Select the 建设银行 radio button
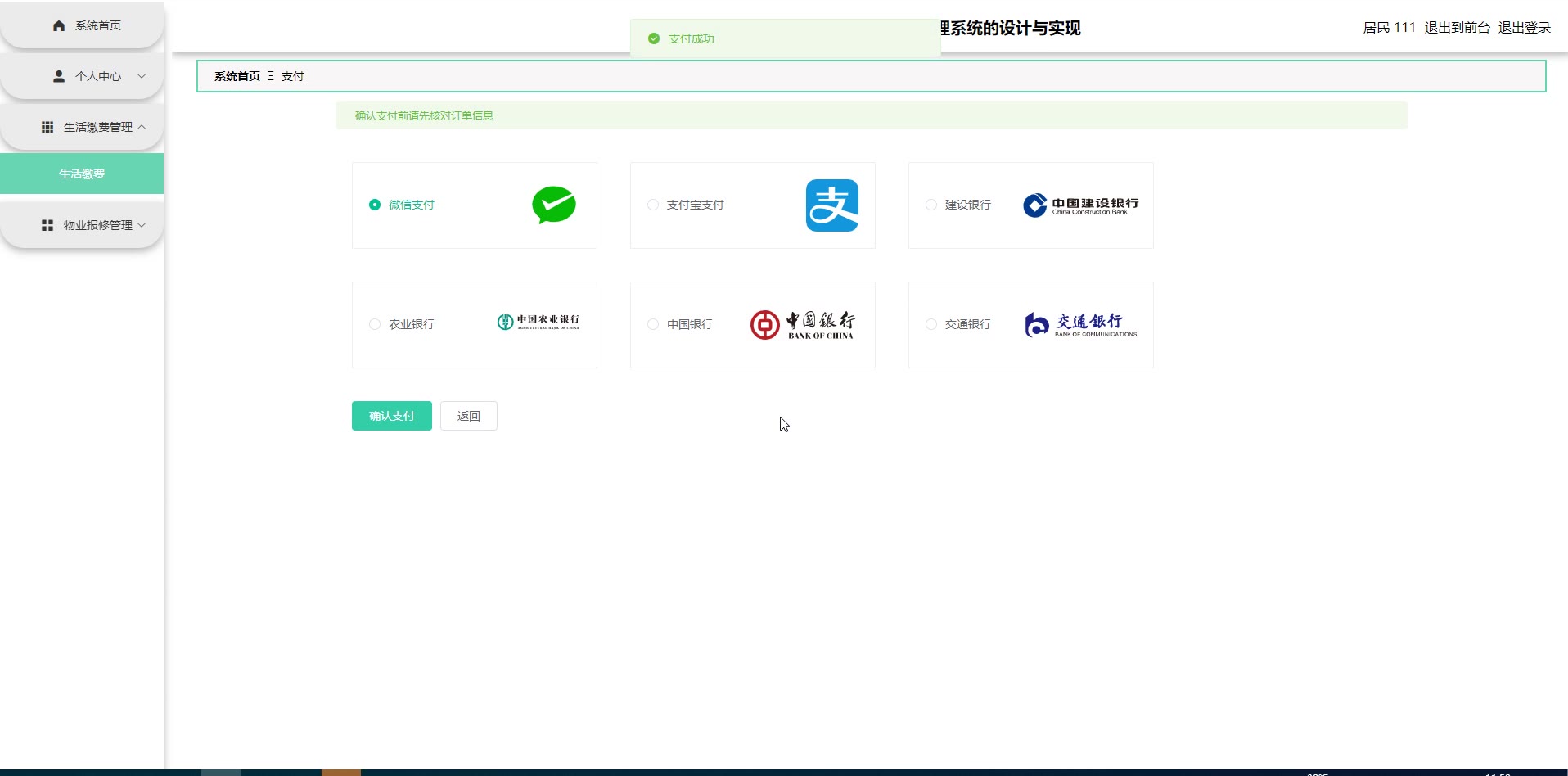This screenshot has height=776, width=1568. (931, 205)
